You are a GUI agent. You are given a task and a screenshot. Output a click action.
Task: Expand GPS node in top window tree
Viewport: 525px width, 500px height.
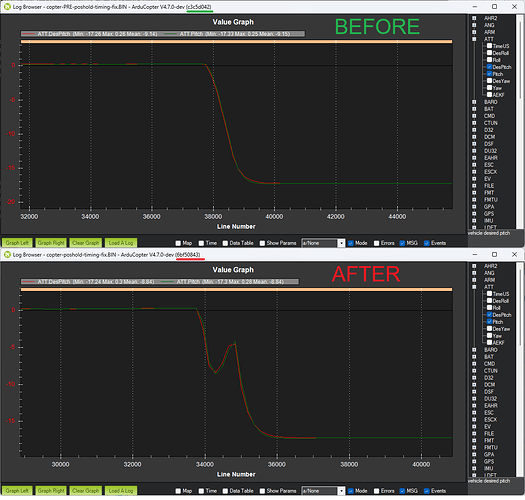pos(474,214)
